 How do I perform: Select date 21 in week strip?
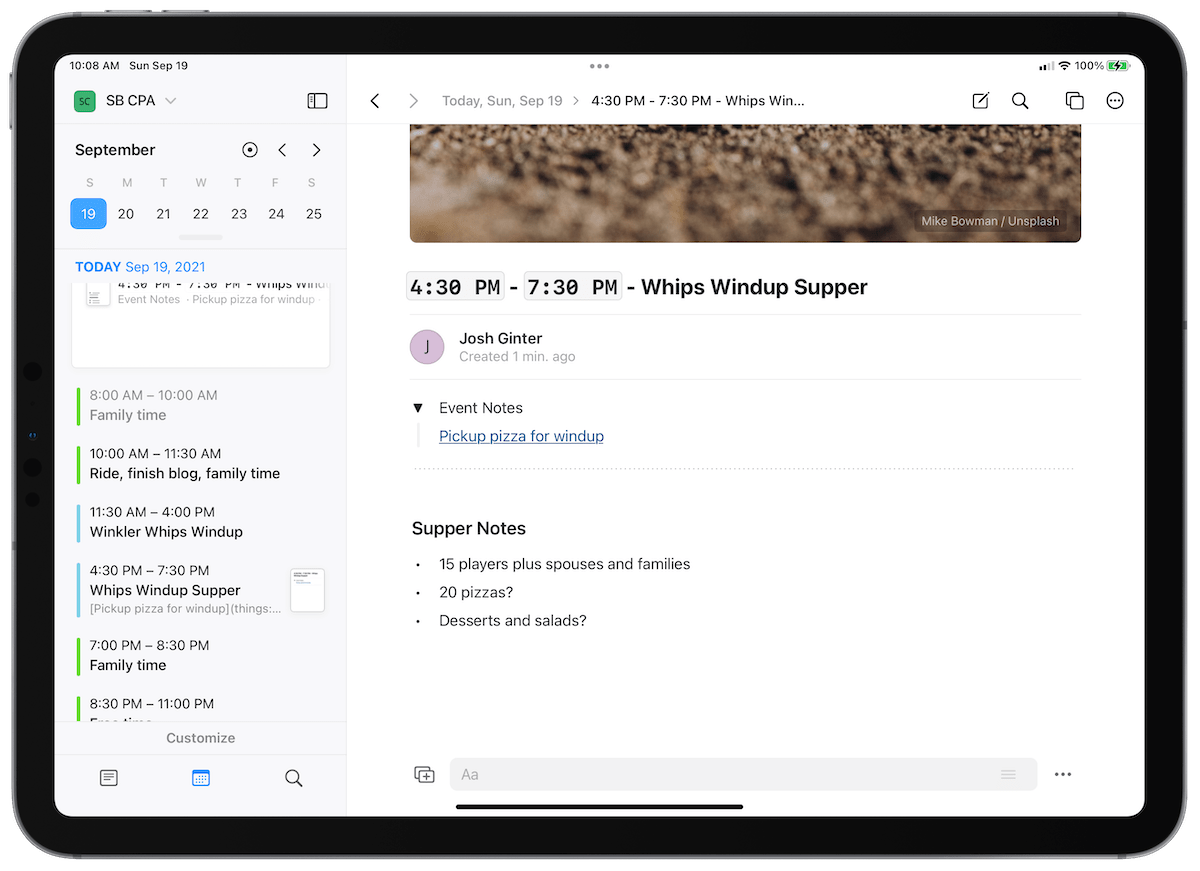point(163,213)
